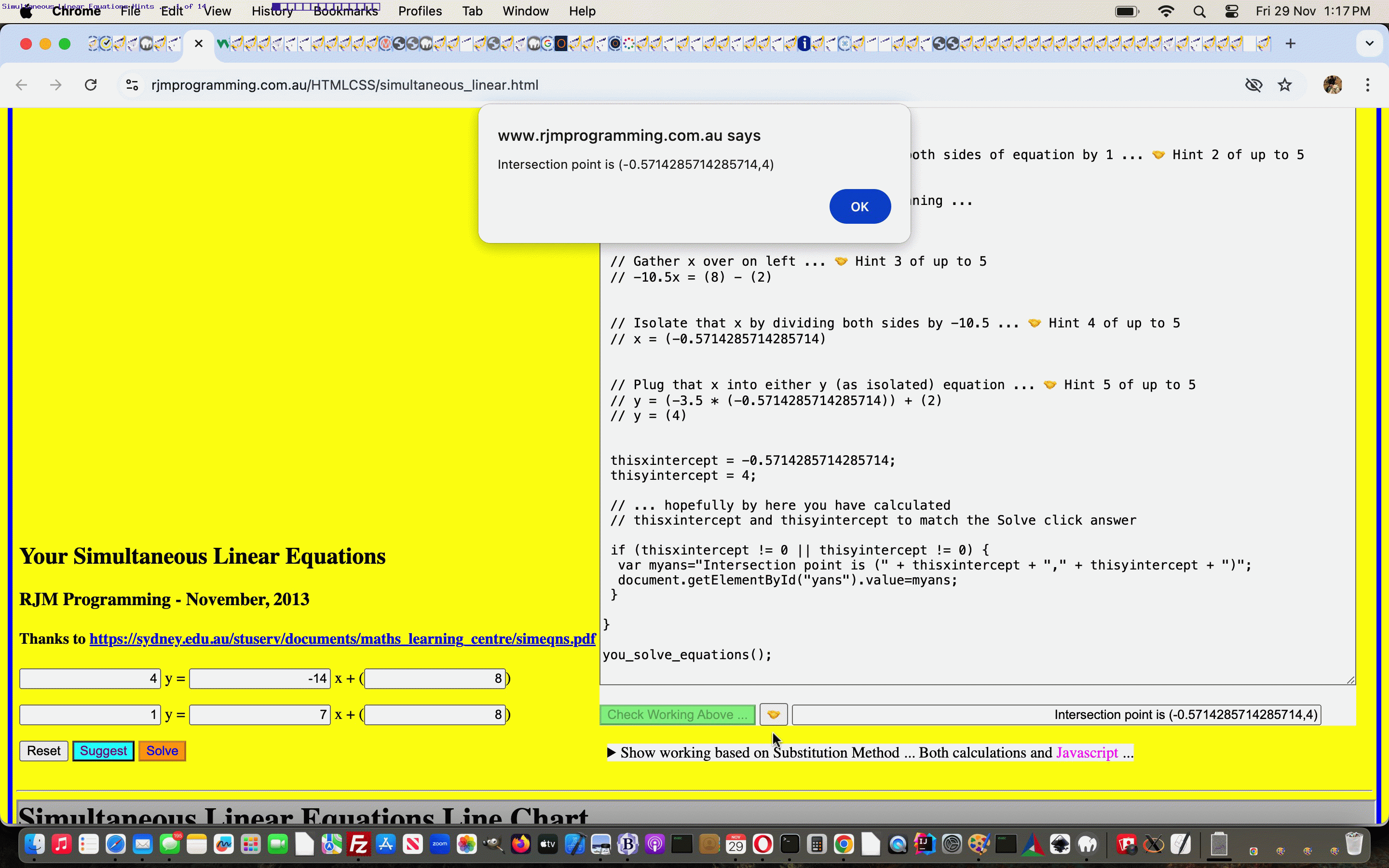This screenshot has width=1389, height=868.
Task: Bookmark this page with the star icon
Action: pyautogui.click(x=1284, y=85)
